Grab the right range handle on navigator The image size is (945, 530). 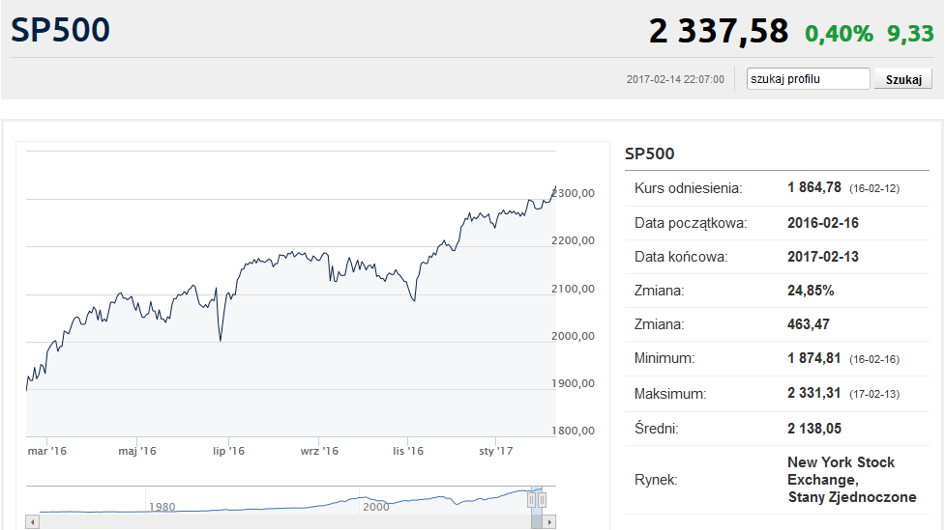(x=542, y=500)
